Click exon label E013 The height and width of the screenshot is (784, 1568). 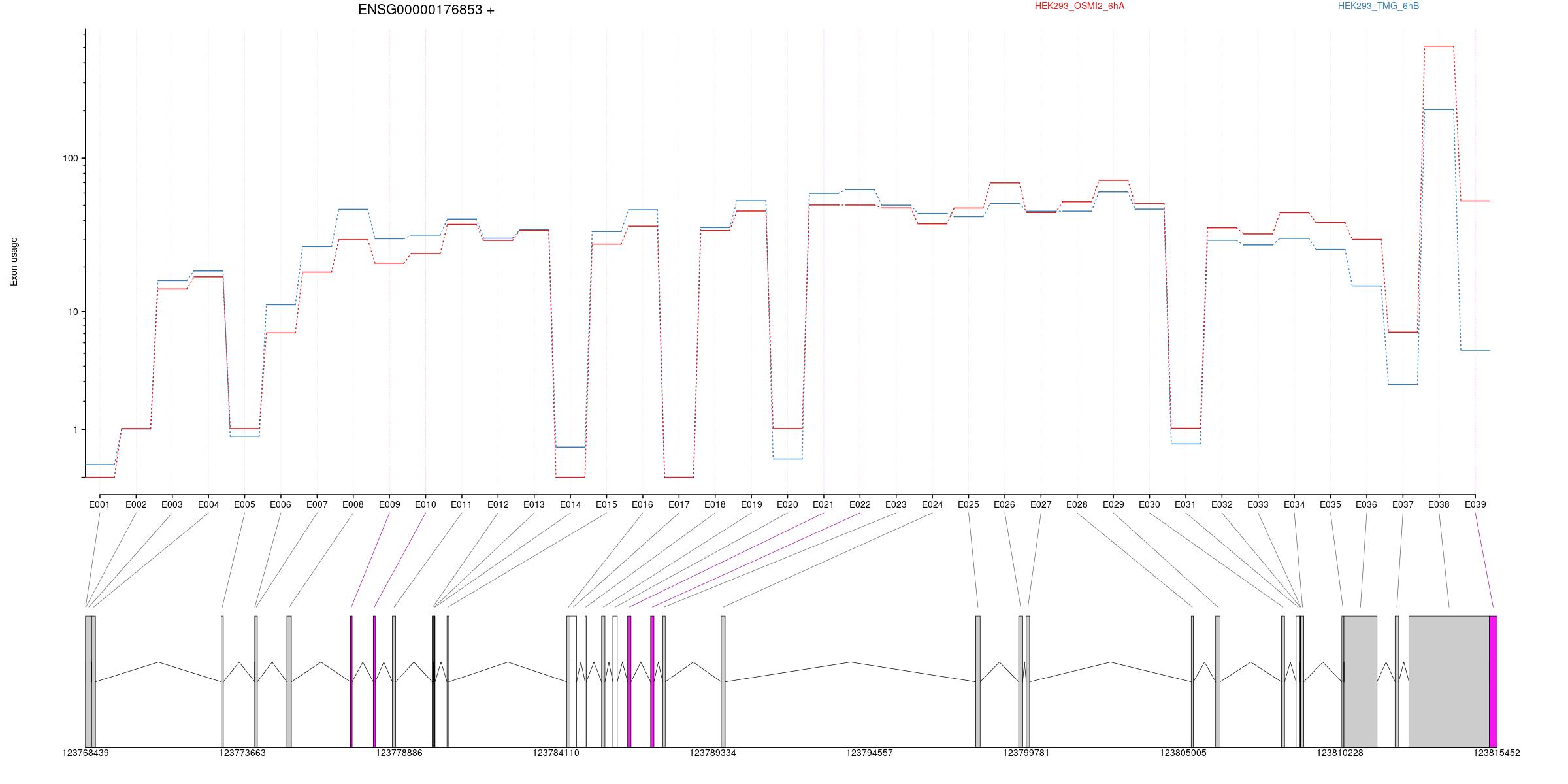pos(534,504)
